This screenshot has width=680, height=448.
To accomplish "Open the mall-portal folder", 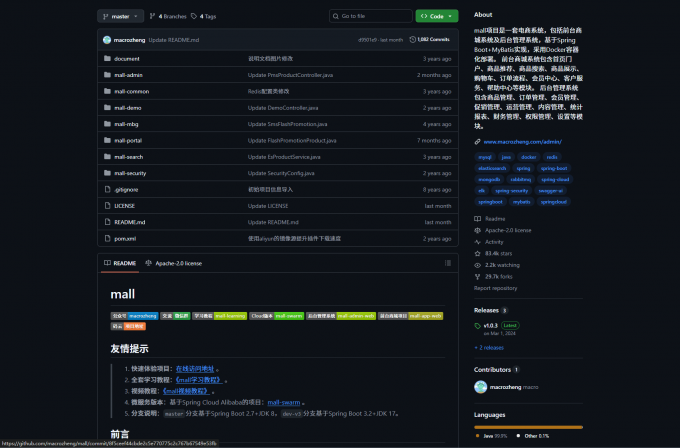I will [x=128, y=141].
